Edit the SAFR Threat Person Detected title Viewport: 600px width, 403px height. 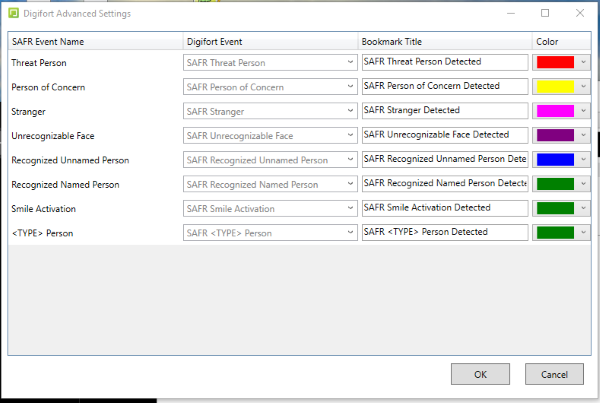click(445, 62)
